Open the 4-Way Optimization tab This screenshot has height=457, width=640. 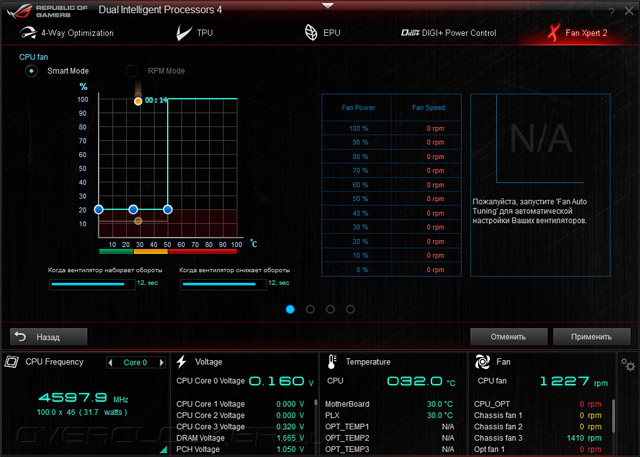click(x=67, y=33)
